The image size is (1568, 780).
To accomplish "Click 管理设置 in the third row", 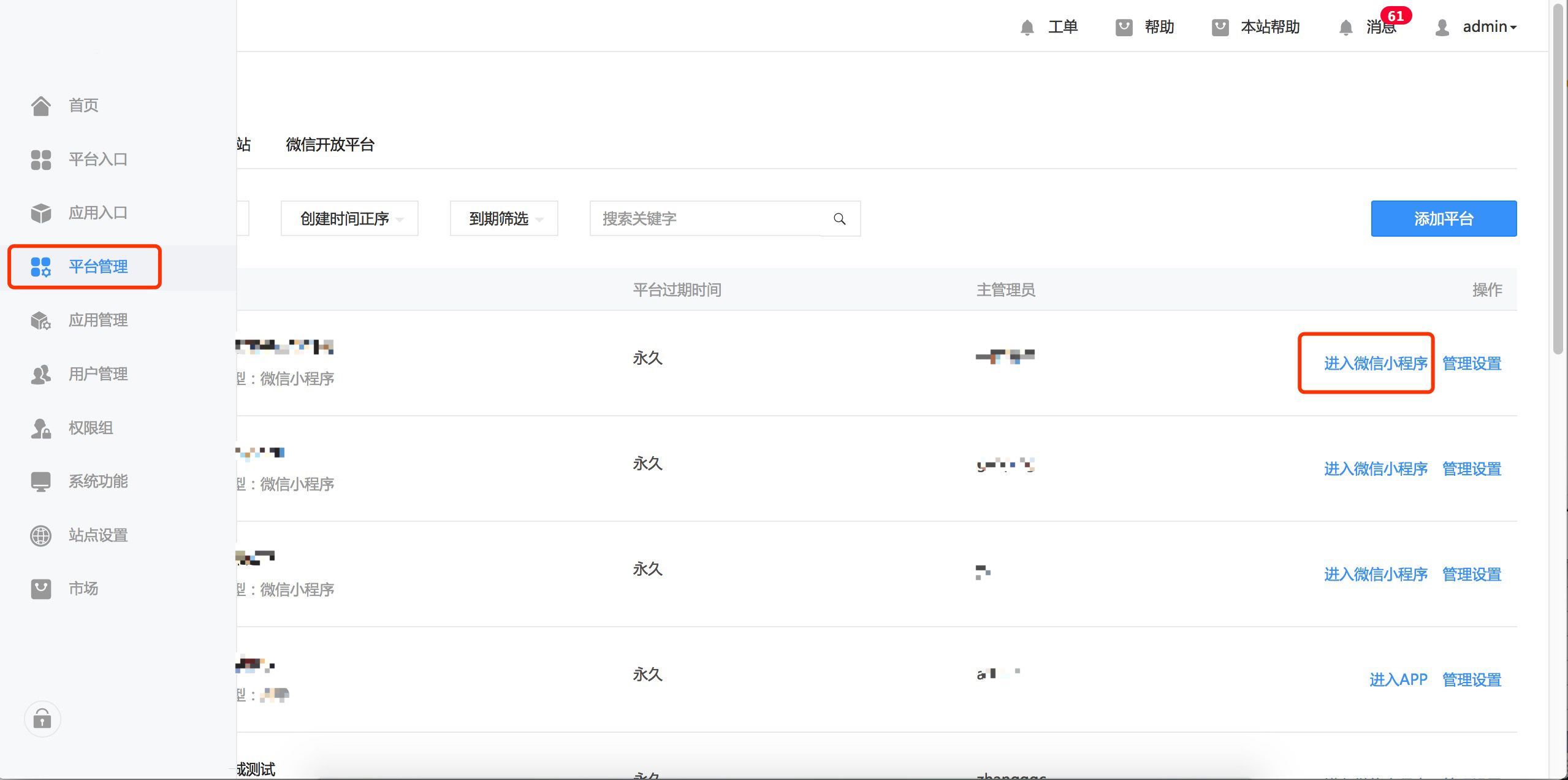I will point(1472,575).
